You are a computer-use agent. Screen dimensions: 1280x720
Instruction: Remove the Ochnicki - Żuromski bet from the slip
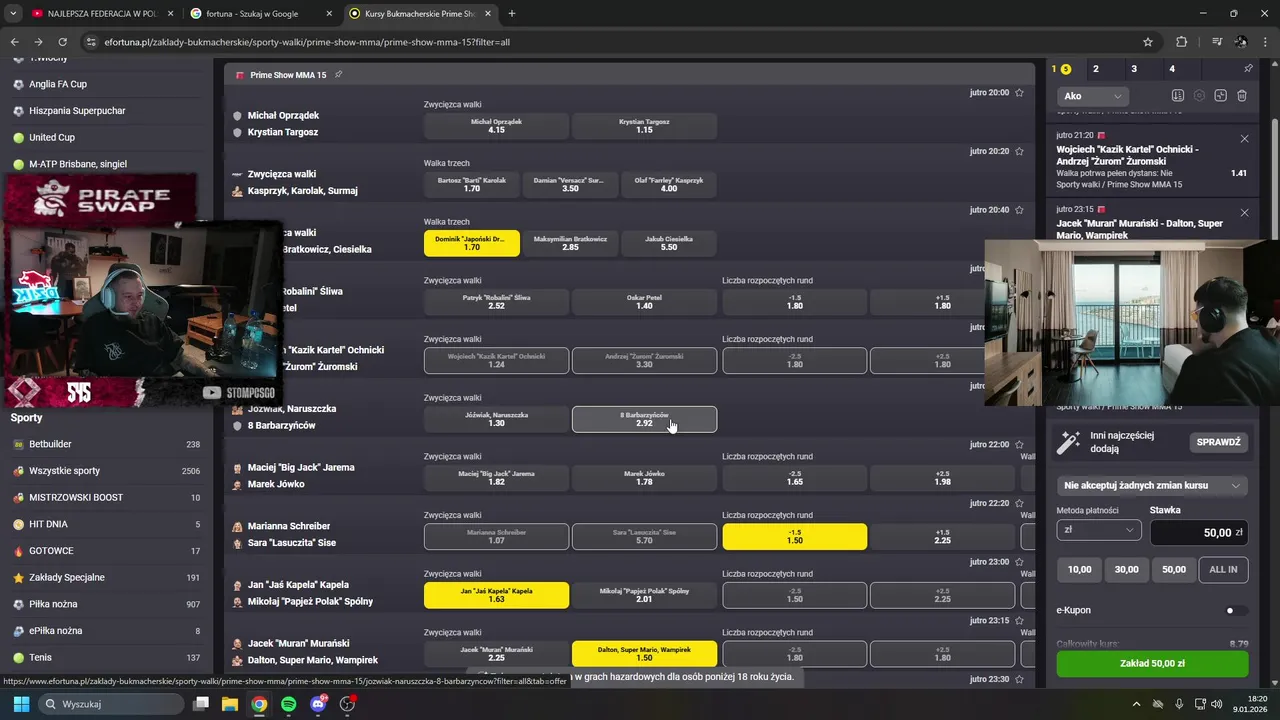coord(1244,139)
